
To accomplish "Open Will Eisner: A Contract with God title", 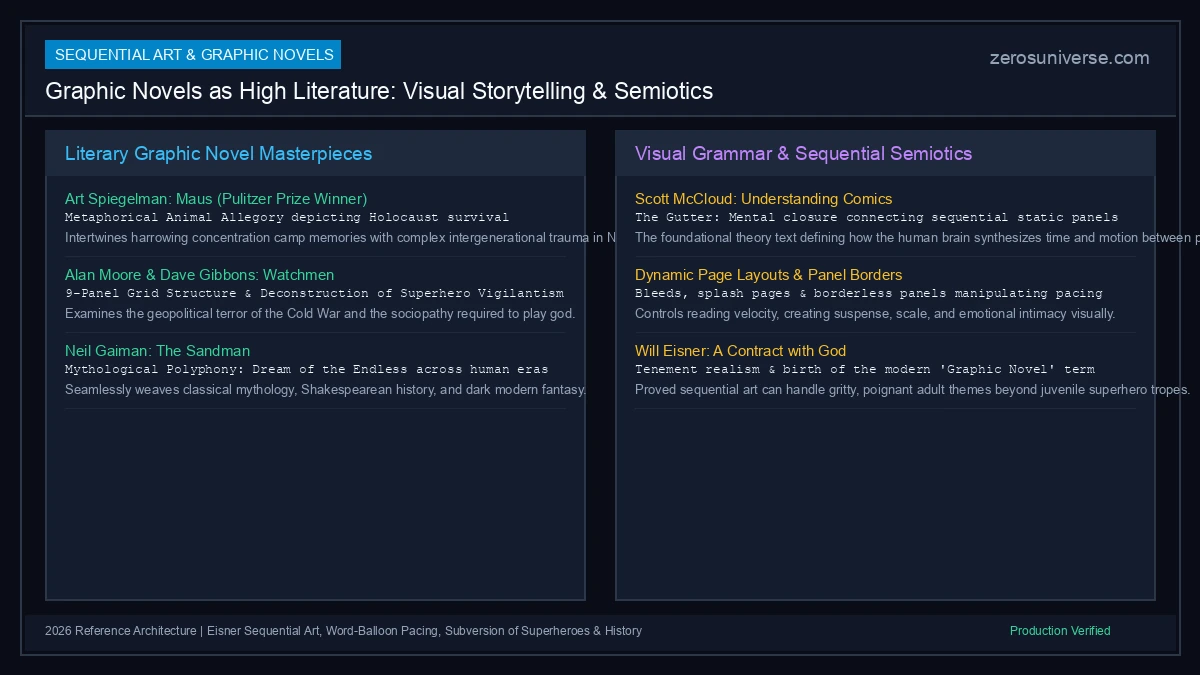I will [x=741, y=351].
